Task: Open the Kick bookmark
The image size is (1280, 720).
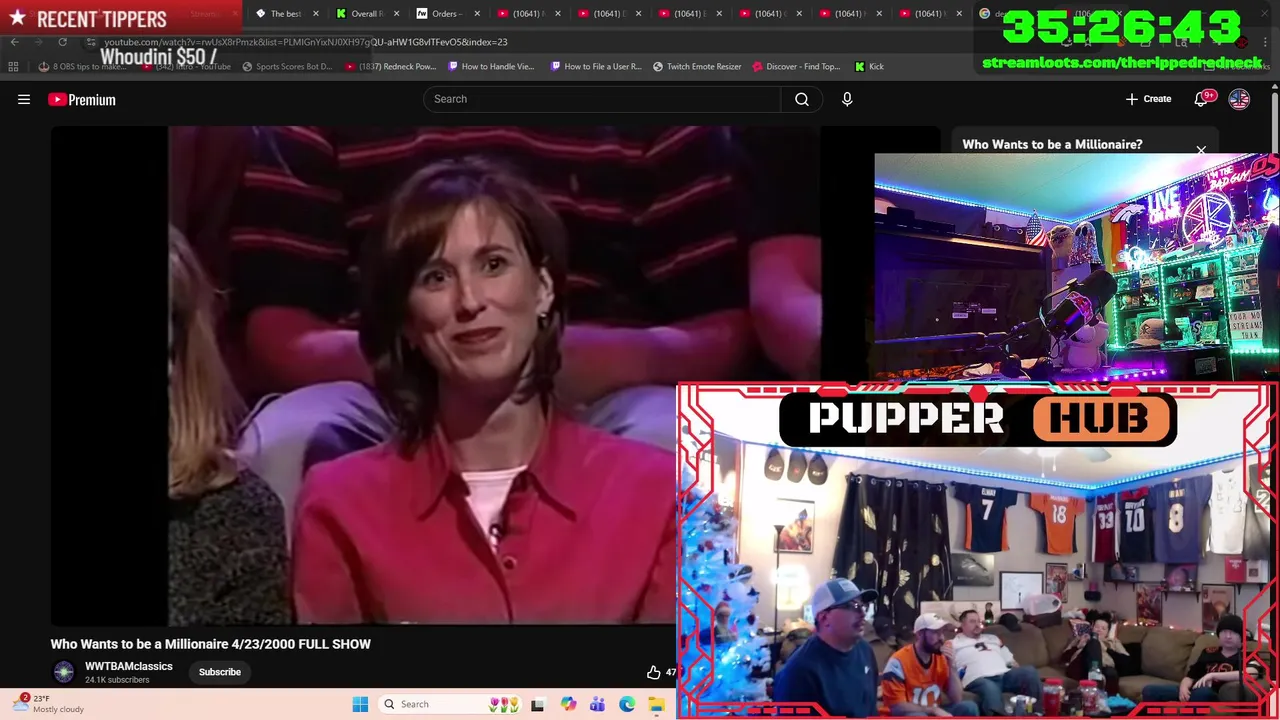Action: (x=869, y=66)
